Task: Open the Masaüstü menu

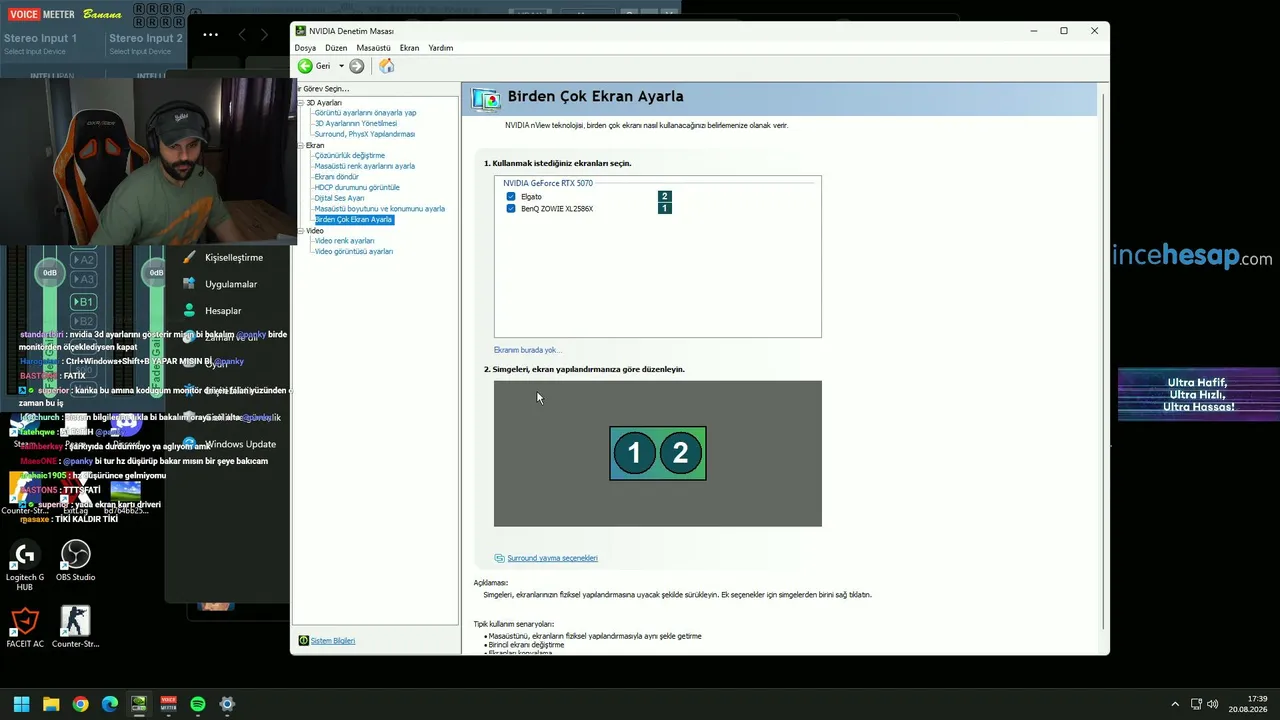Action: point(374,48)
